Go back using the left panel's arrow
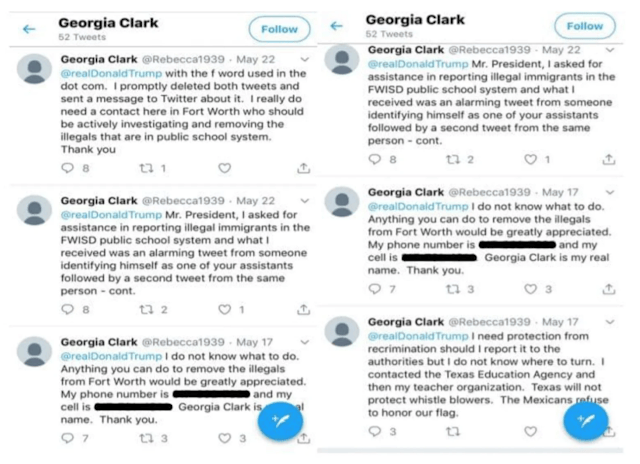Screen dimensions: 640x464 point(29,29)
